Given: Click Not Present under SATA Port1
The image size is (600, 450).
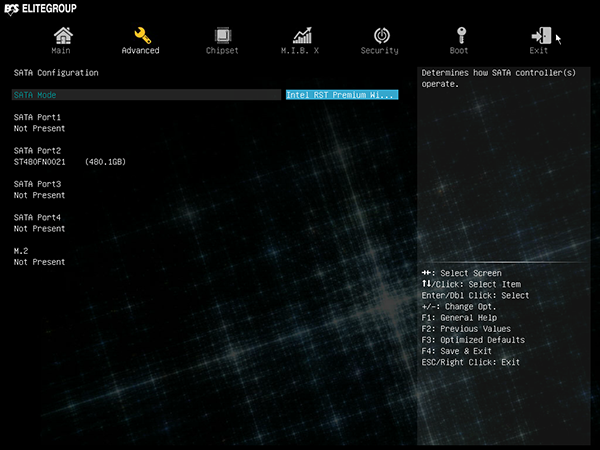Looking at the screenshot, I should pos(39,129).
